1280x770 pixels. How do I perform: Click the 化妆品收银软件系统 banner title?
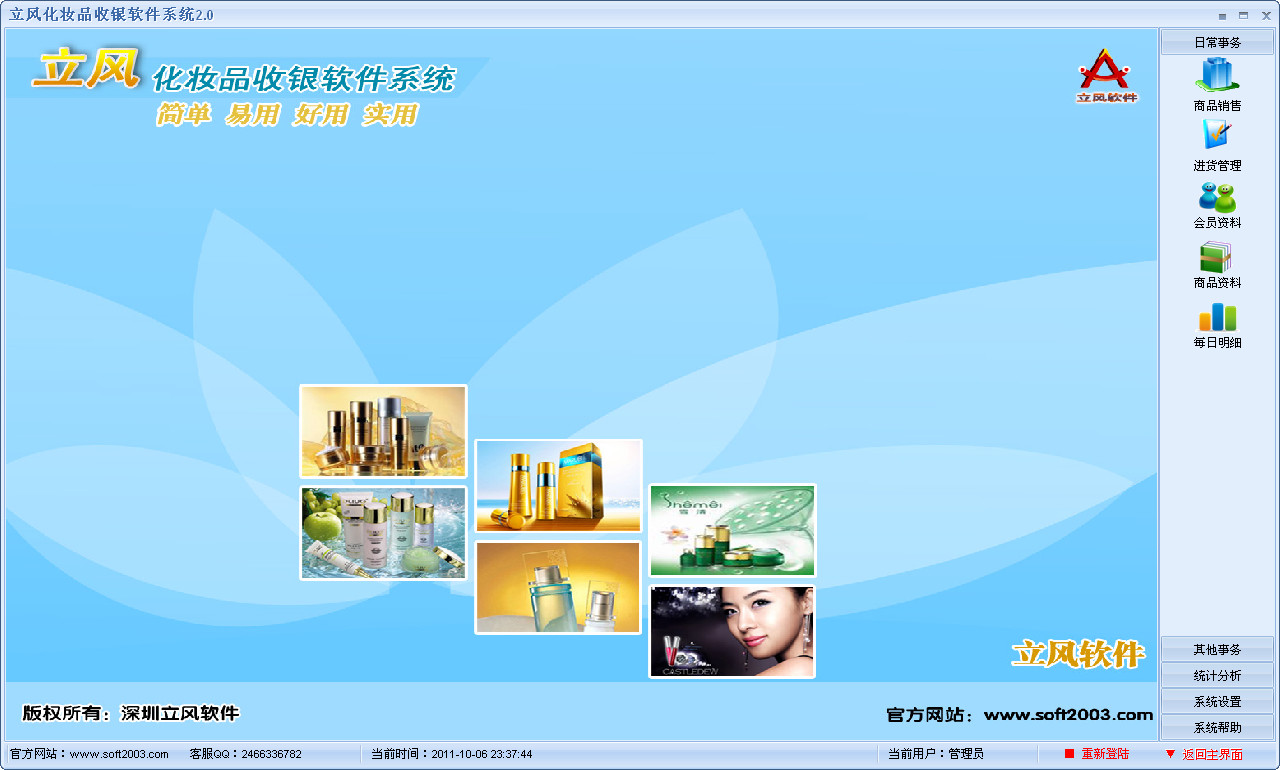(303, 79)
